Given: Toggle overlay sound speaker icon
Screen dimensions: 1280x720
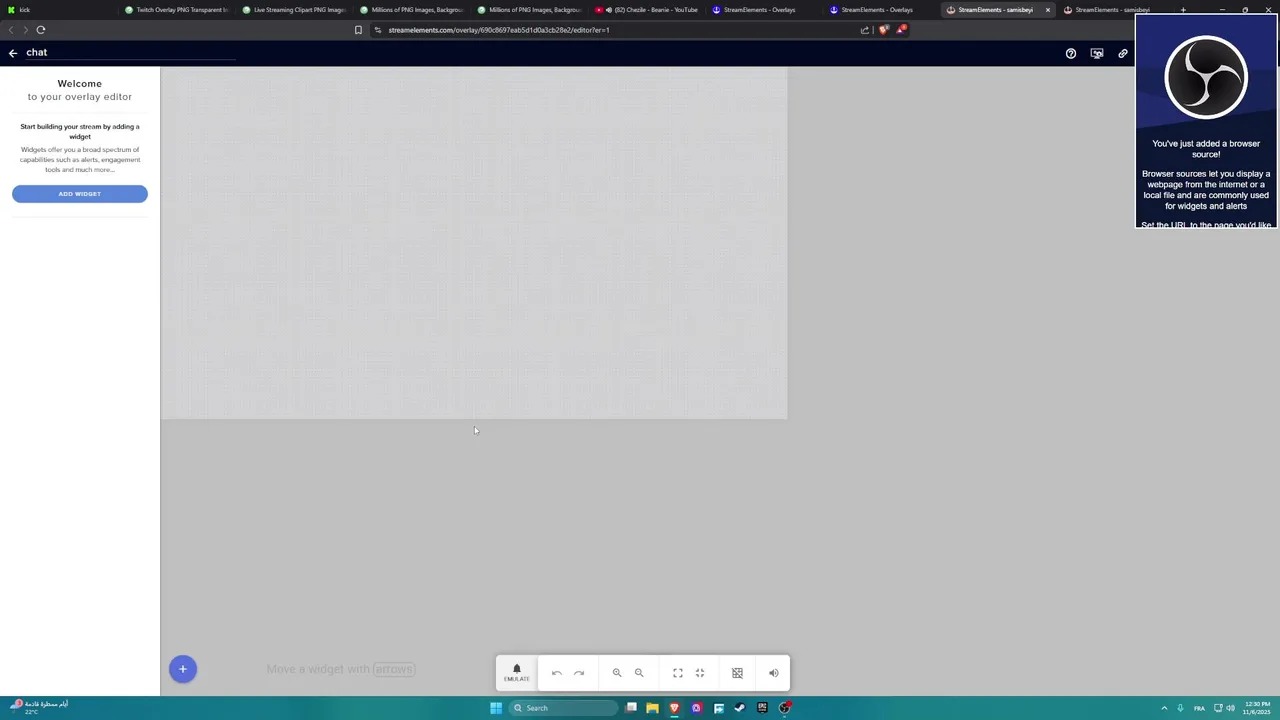Looking at the screenshot, I should click(773, 673).
